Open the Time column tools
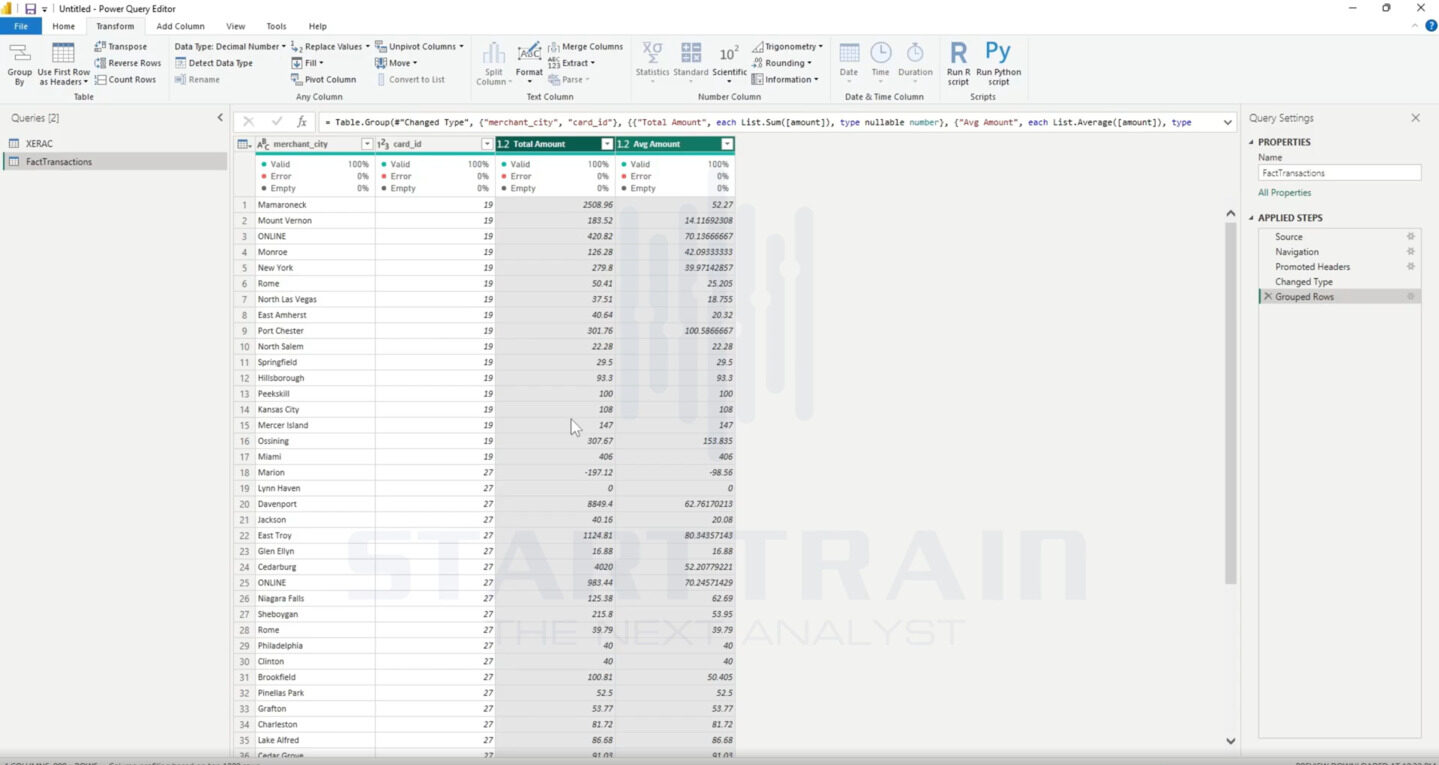Viewport: 1439px width, 765px height. pos(880,60)
